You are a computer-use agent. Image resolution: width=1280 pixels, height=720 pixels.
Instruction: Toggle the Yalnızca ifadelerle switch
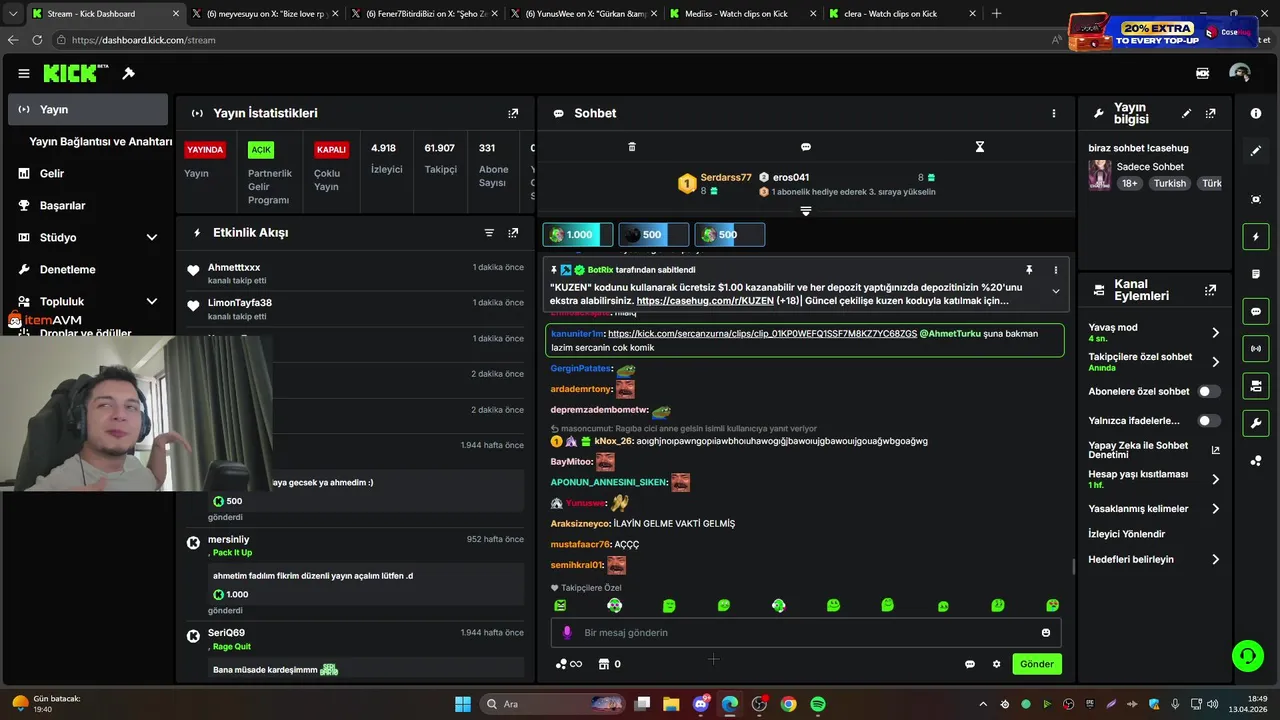[1209, 421]
